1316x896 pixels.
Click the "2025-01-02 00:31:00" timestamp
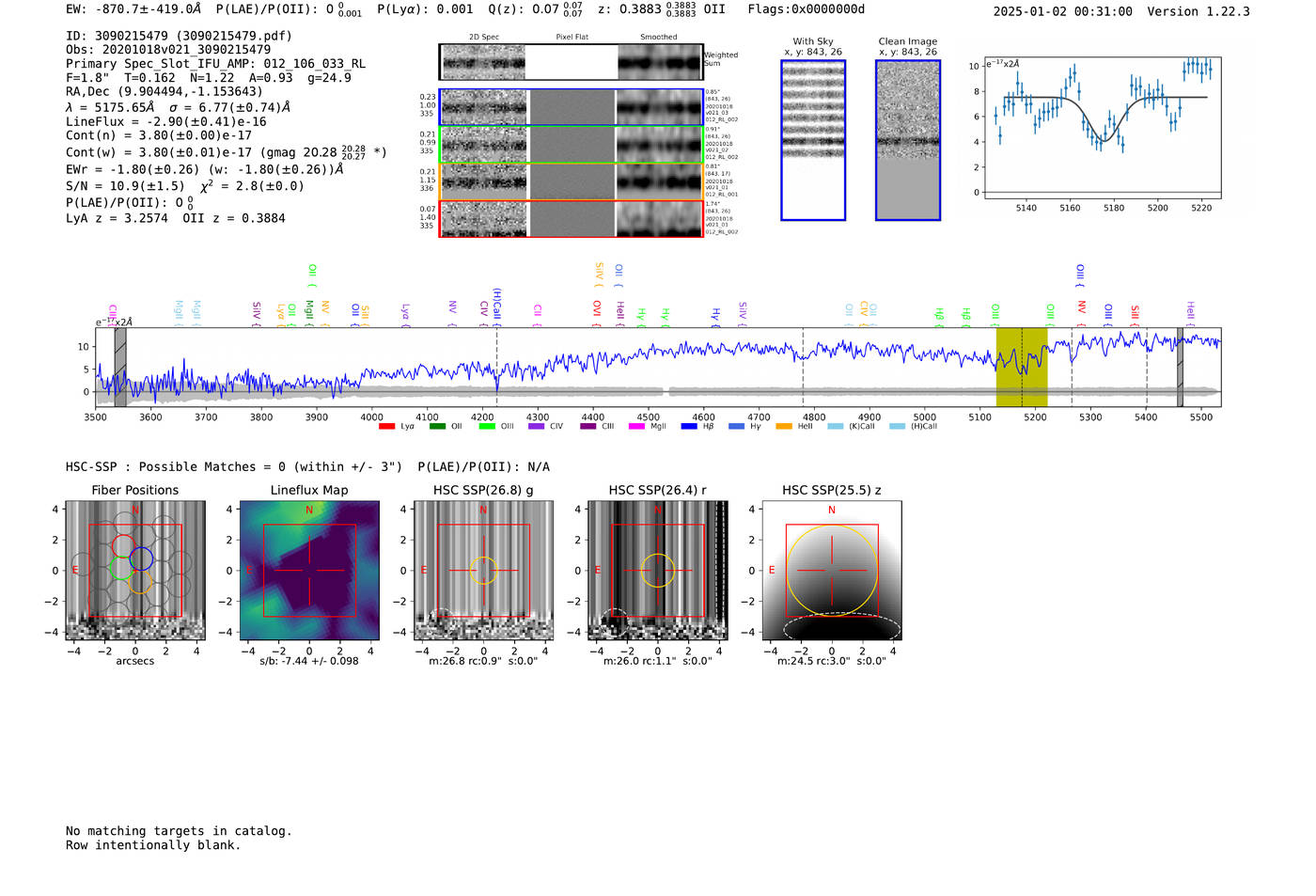[1063, 11]
